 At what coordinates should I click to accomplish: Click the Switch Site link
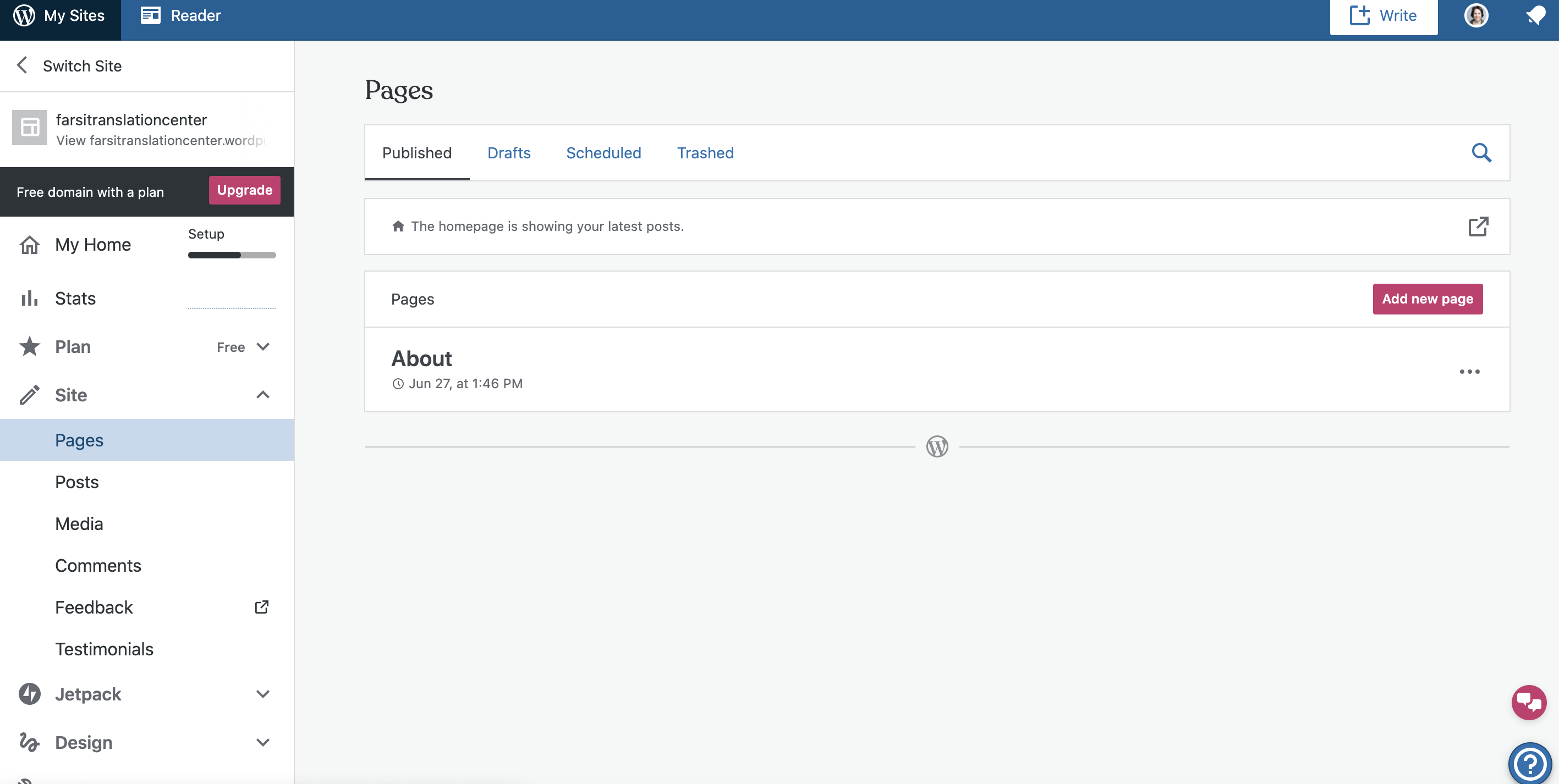coord(83,65)
